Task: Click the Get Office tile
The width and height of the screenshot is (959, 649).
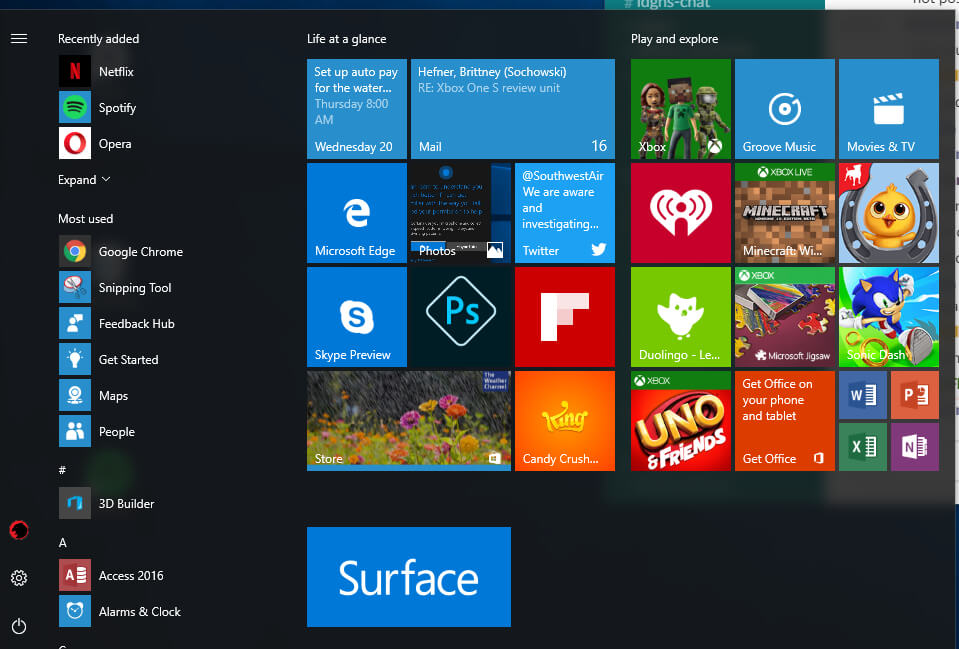Action: pos(785,421)
